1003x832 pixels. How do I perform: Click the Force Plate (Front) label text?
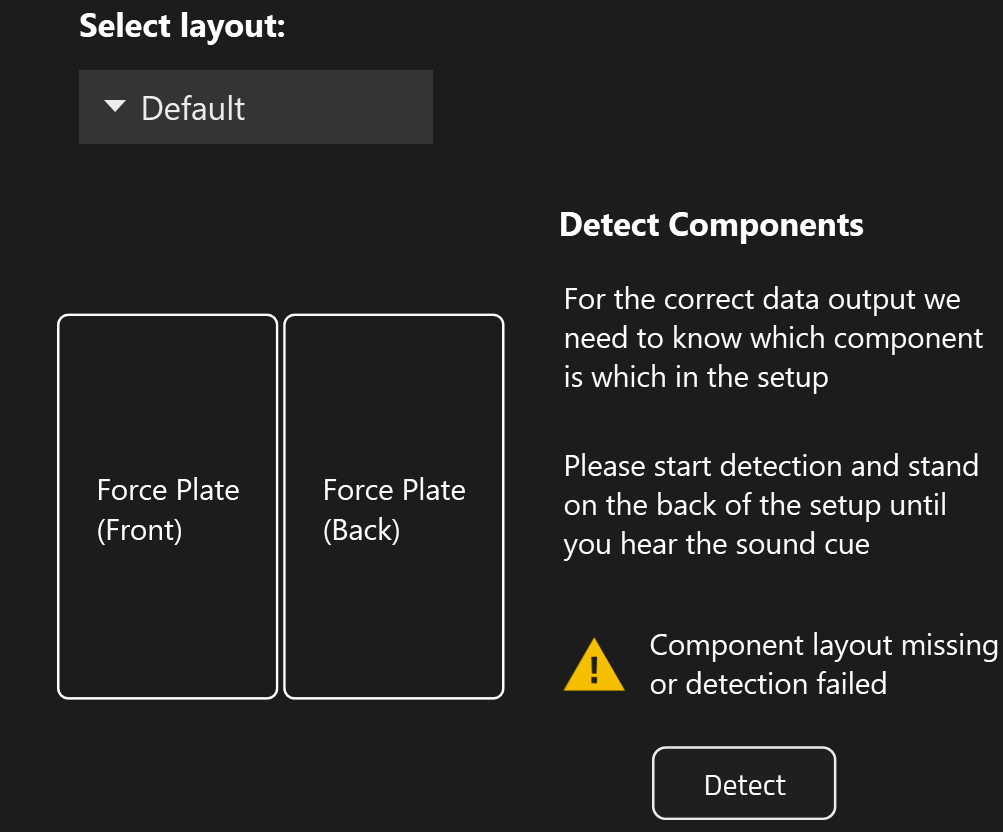168,510
